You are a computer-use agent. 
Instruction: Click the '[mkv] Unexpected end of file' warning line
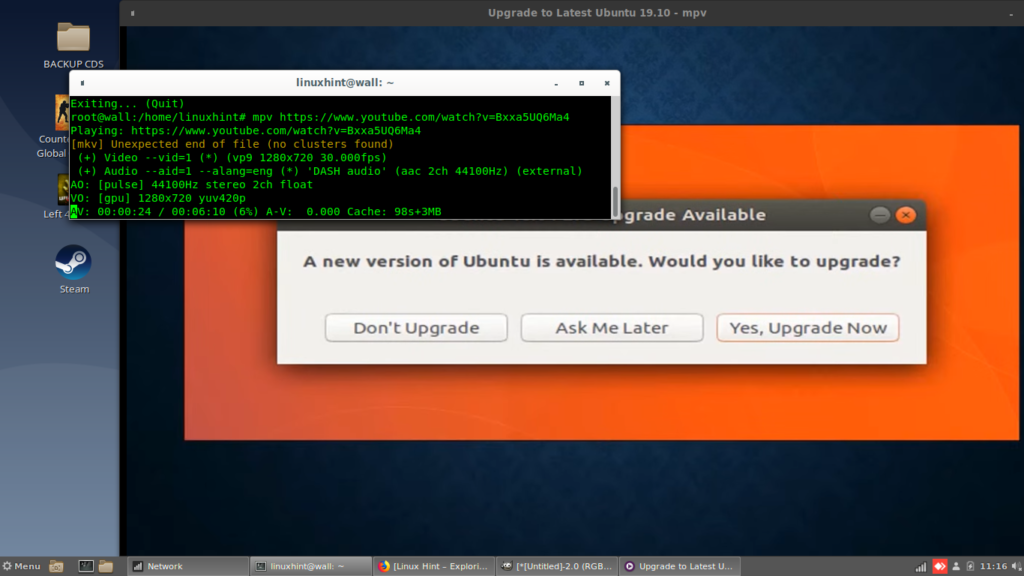click(232, 144)
